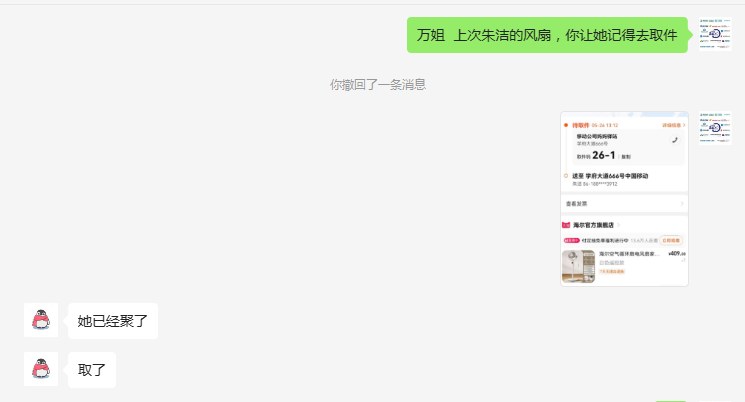Click the pickup code 26-1
Viewport: 745px width, 402px height.
tap(603, 155)
